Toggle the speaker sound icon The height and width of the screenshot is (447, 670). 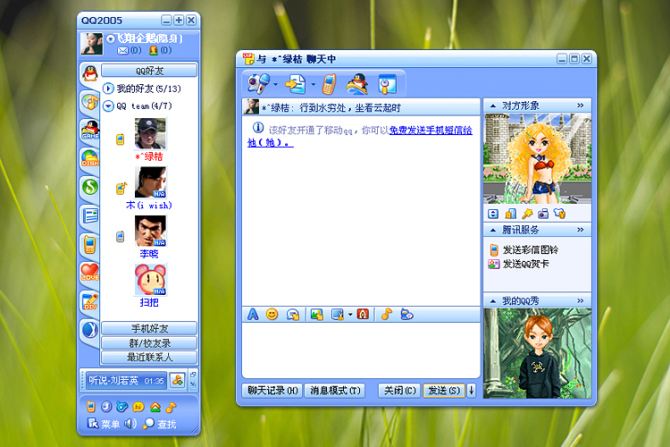click(130, 423)
